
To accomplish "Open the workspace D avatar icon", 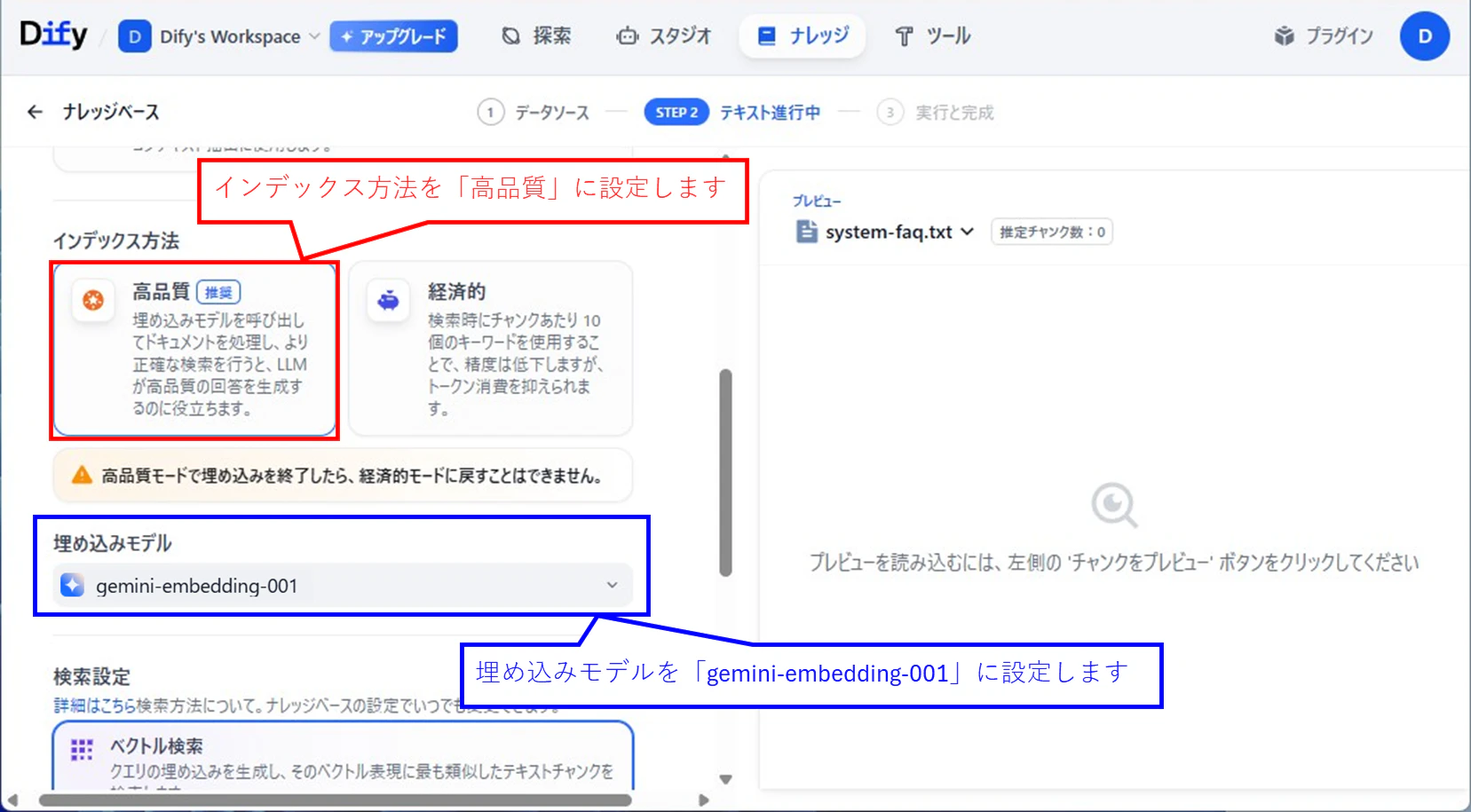I will [x=134, y=36].
